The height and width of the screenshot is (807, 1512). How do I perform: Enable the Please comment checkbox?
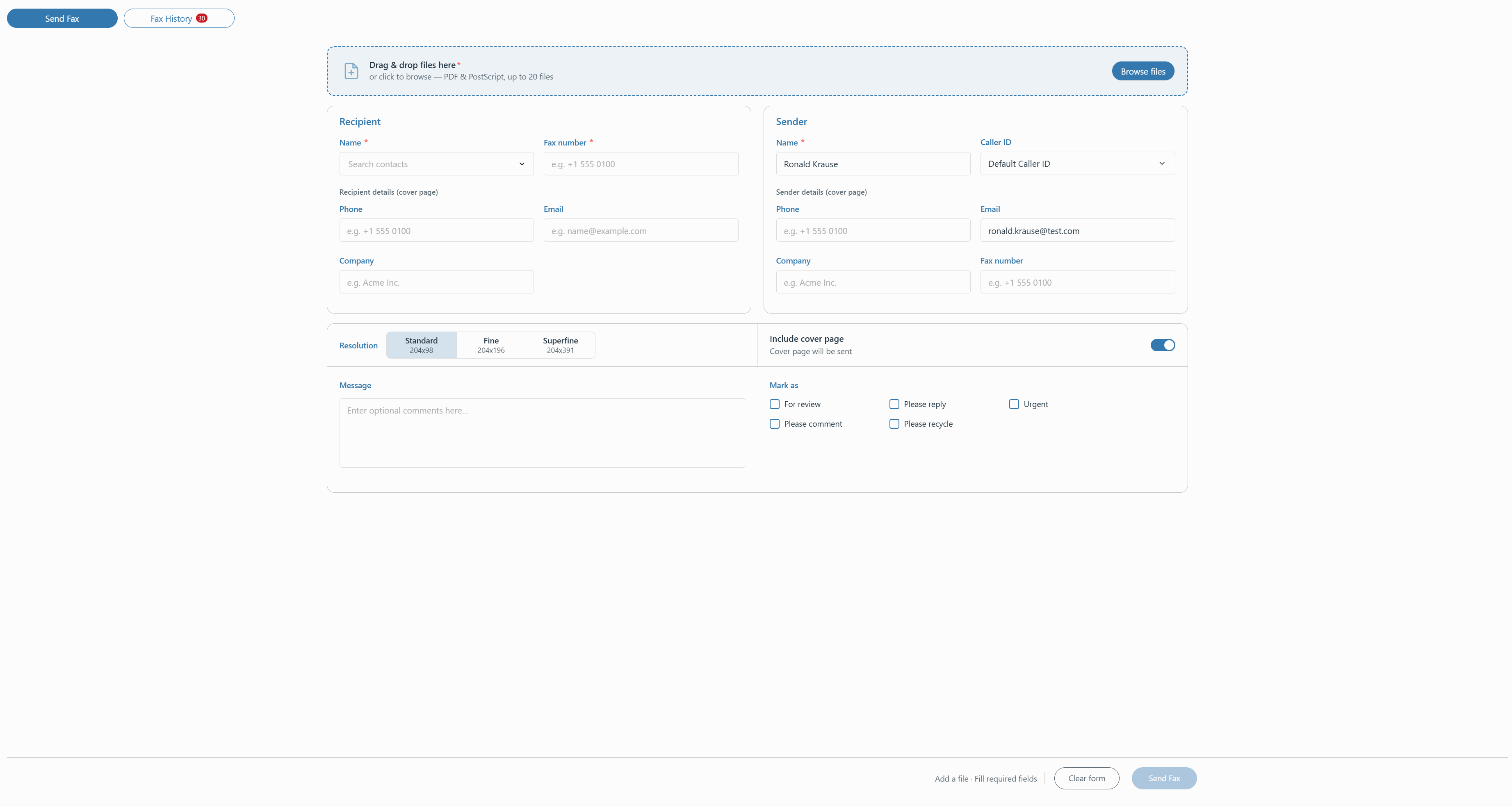774,423
